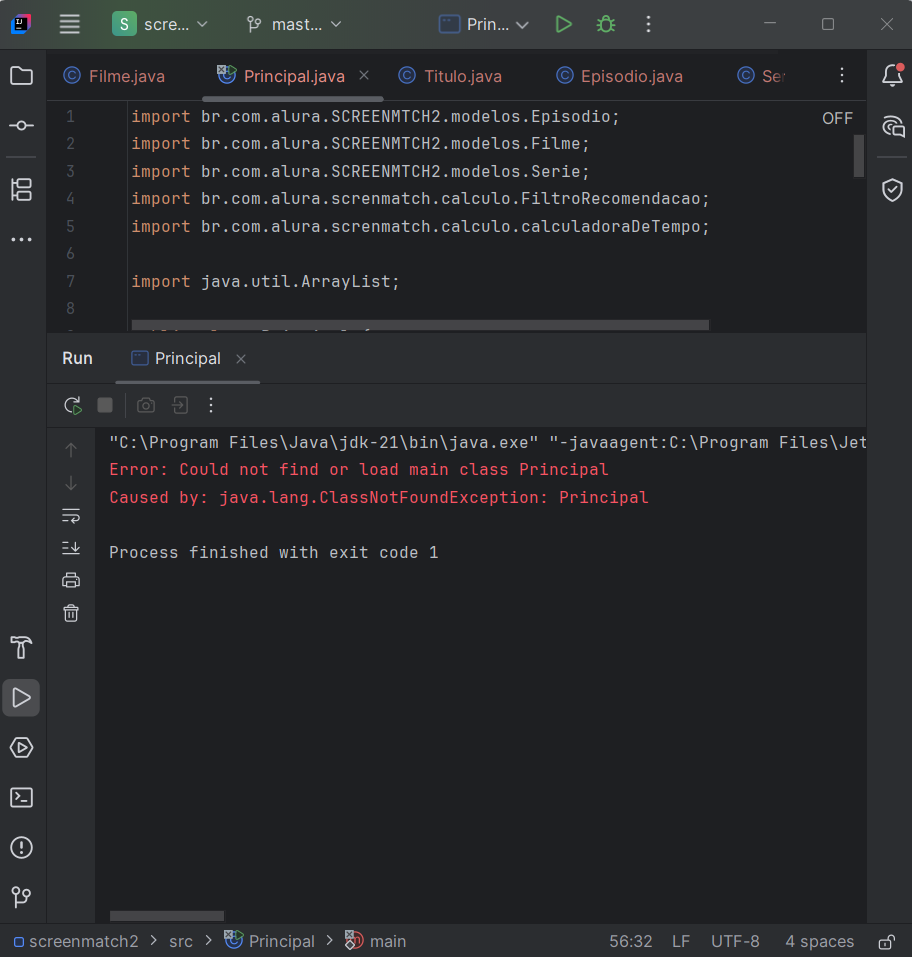The height and width of the screenshot is (957, 912).
Task: Switch to the Titulo.java tab
Action: [450, 76]
